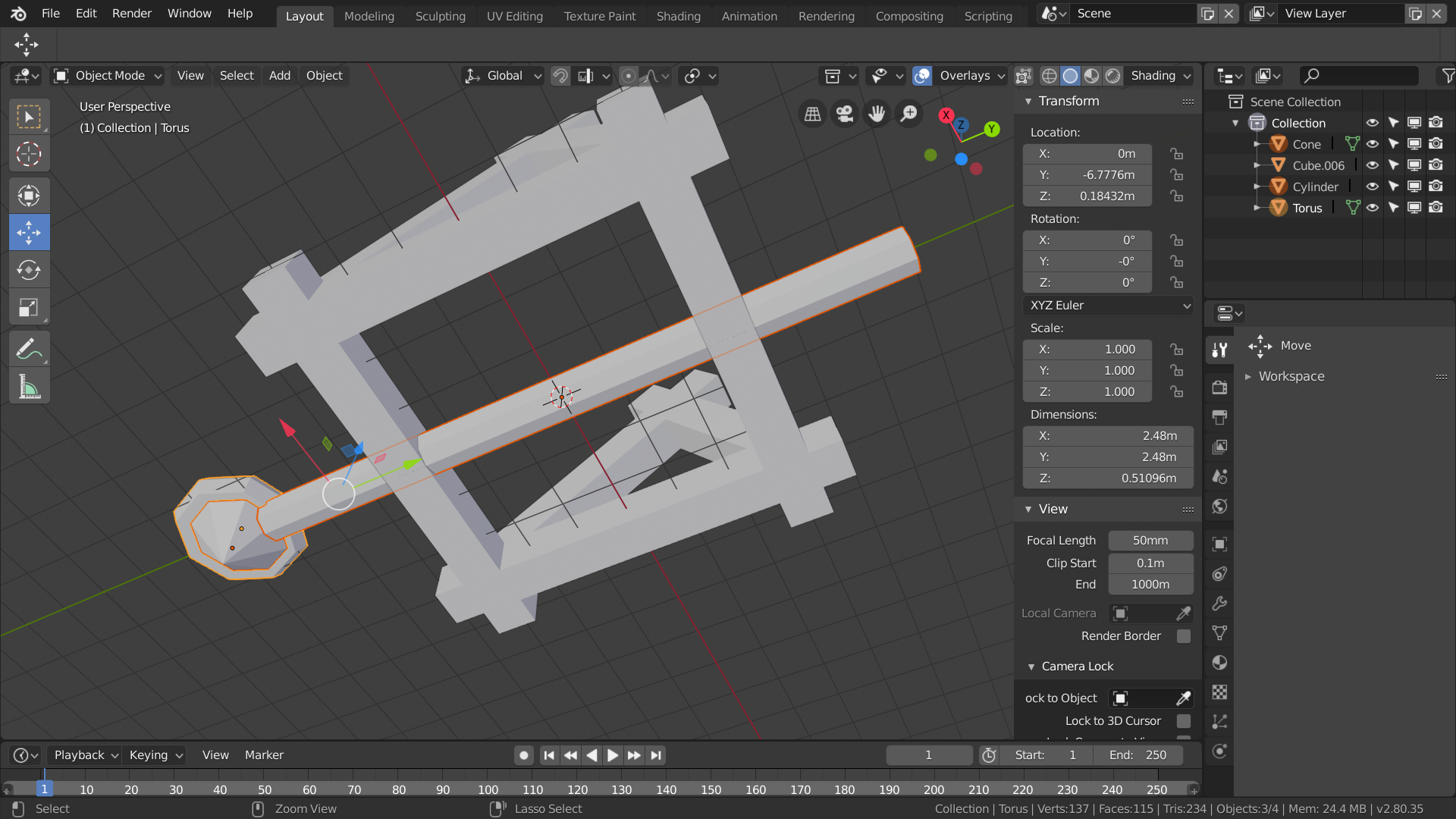Toggle snapping magnet icon
Image resolution: width=1456 pixels, height=819 pixels.
click(x=560, y=76)
